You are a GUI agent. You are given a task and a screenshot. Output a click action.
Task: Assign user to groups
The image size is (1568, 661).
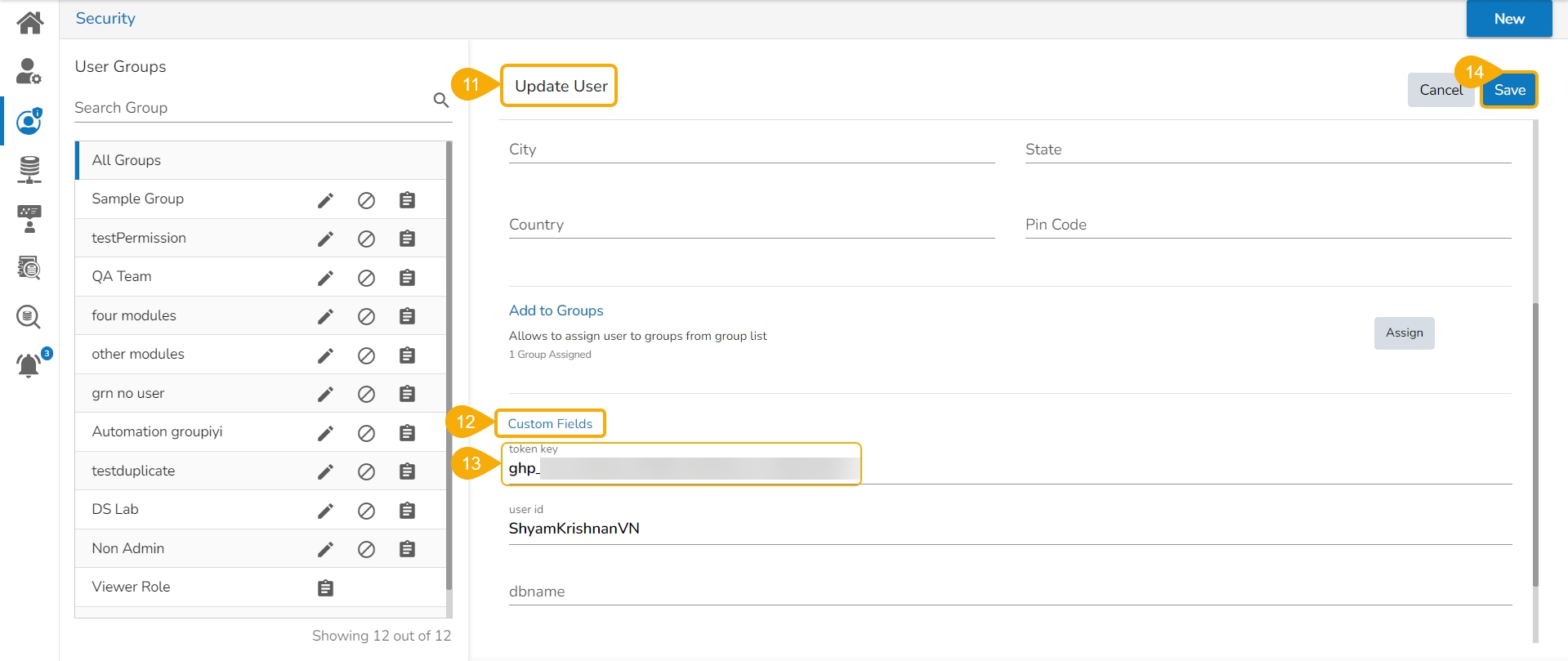tap(1403, 333)
